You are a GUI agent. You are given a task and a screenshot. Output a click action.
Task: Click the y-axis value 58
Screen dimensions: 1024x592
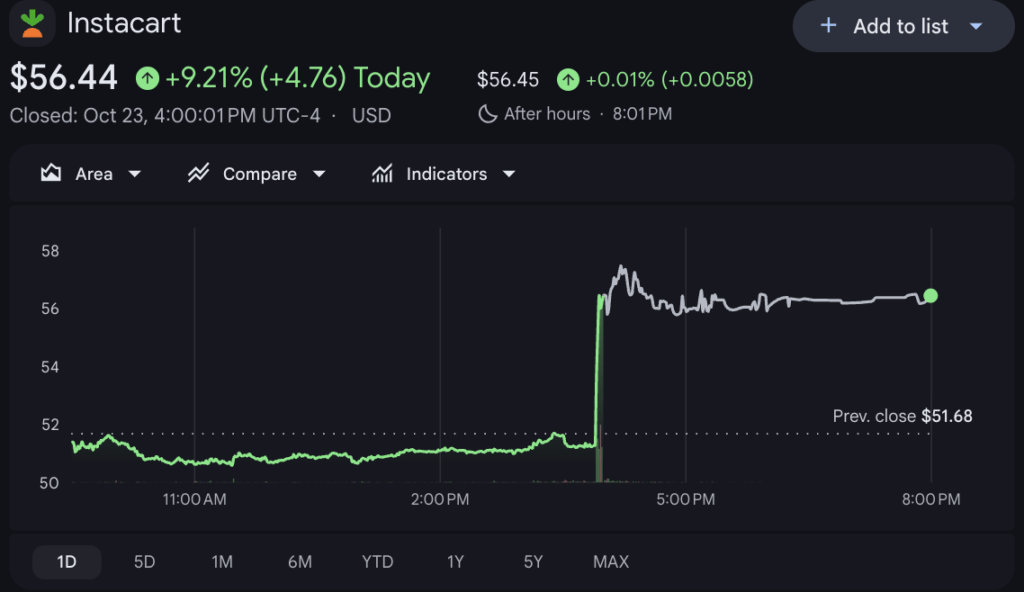pos(50,251)
